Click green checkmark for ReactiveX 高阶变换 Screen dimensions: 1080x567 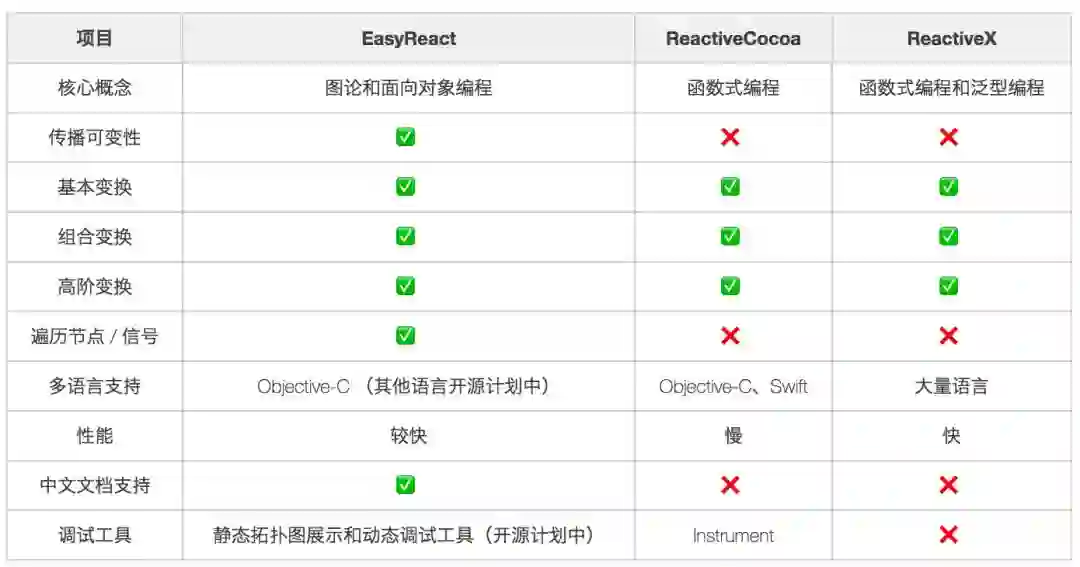coord(949,286)
